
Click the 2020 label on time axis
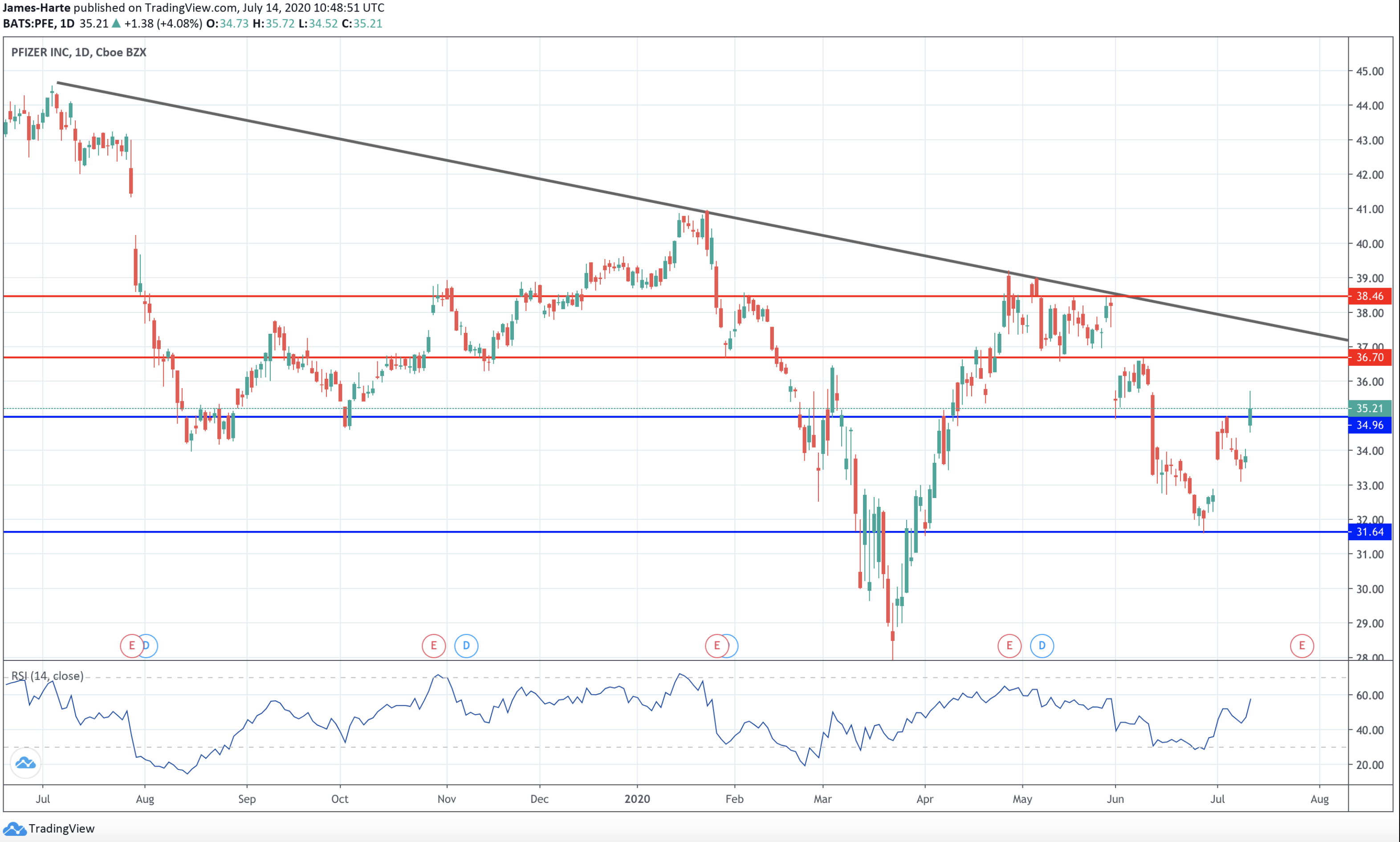coord(637,799)
